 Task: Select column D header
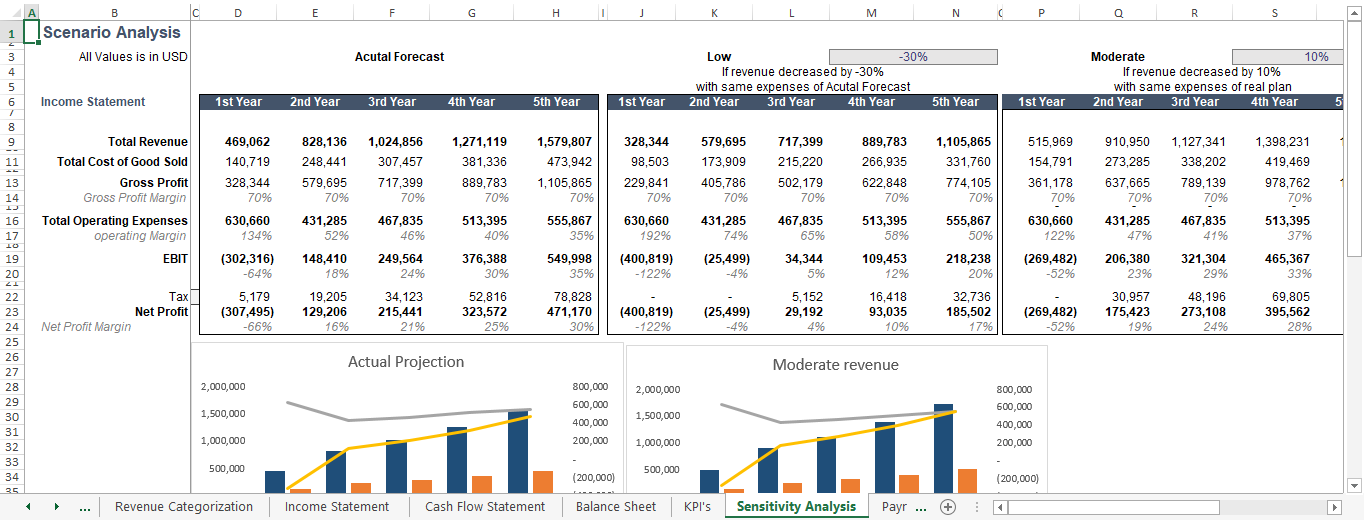[x=236, y=12]
